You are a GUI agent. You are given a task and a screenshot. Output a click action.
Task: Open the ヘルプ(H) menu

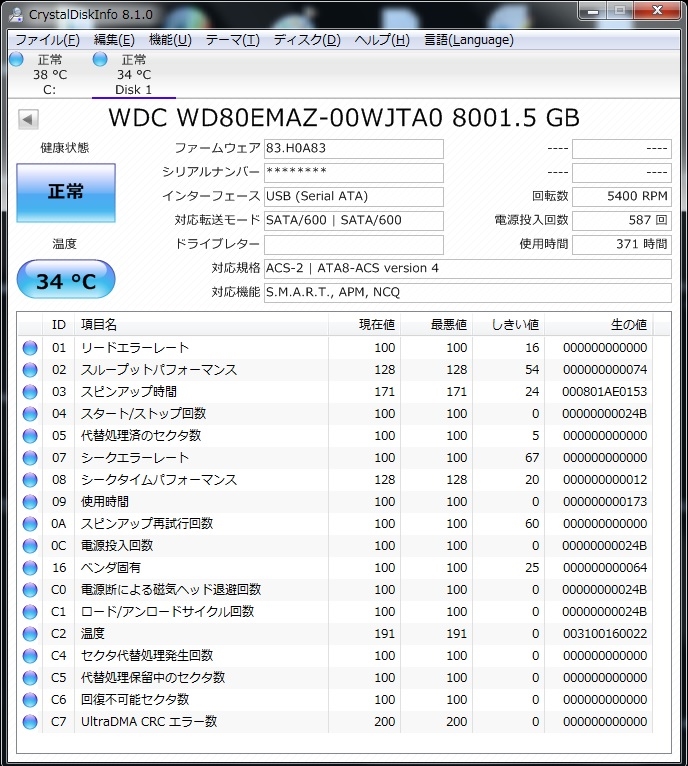click(382, 40)
